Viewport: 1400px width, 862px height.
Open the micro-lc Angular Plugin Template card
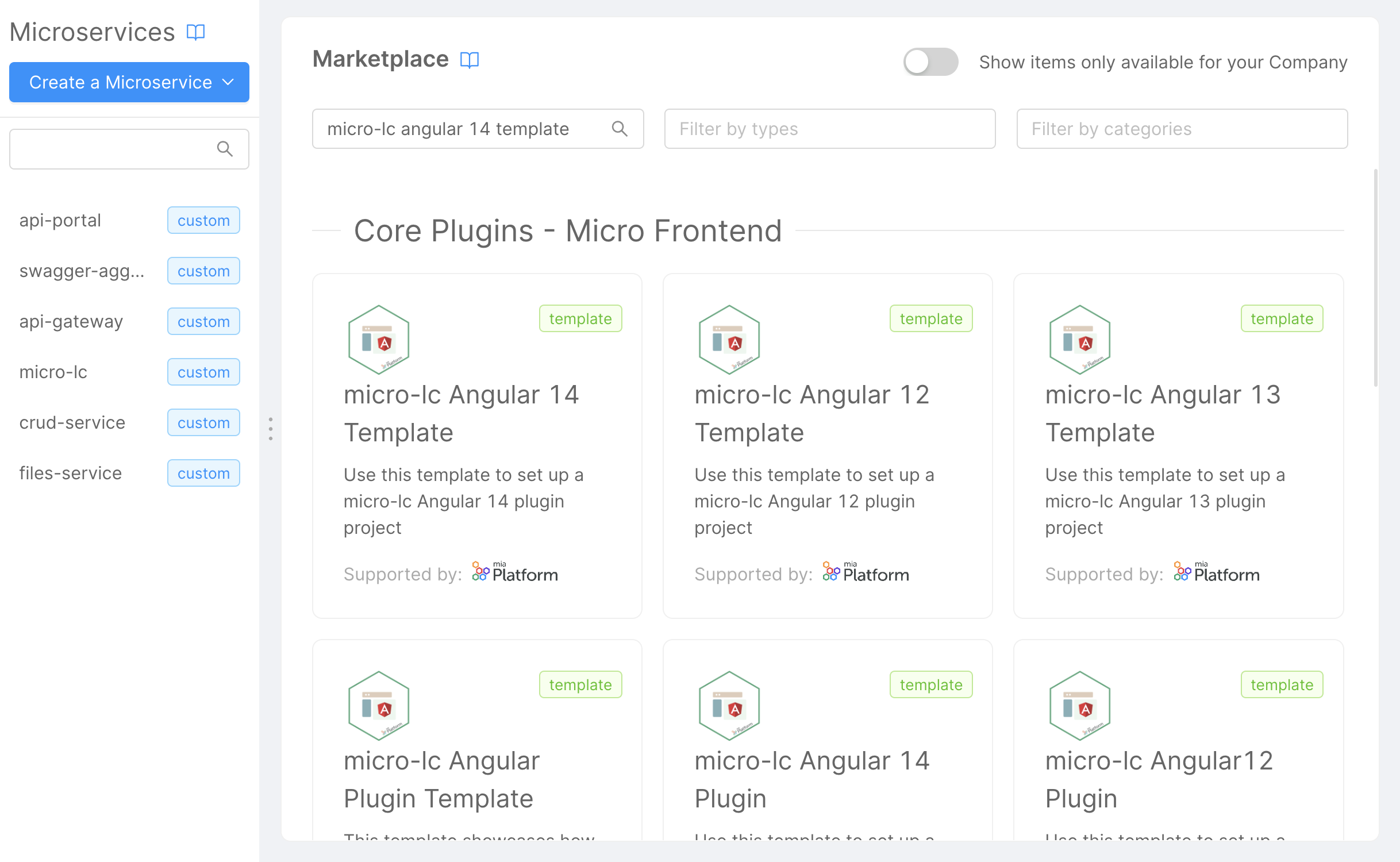point(477,747)
